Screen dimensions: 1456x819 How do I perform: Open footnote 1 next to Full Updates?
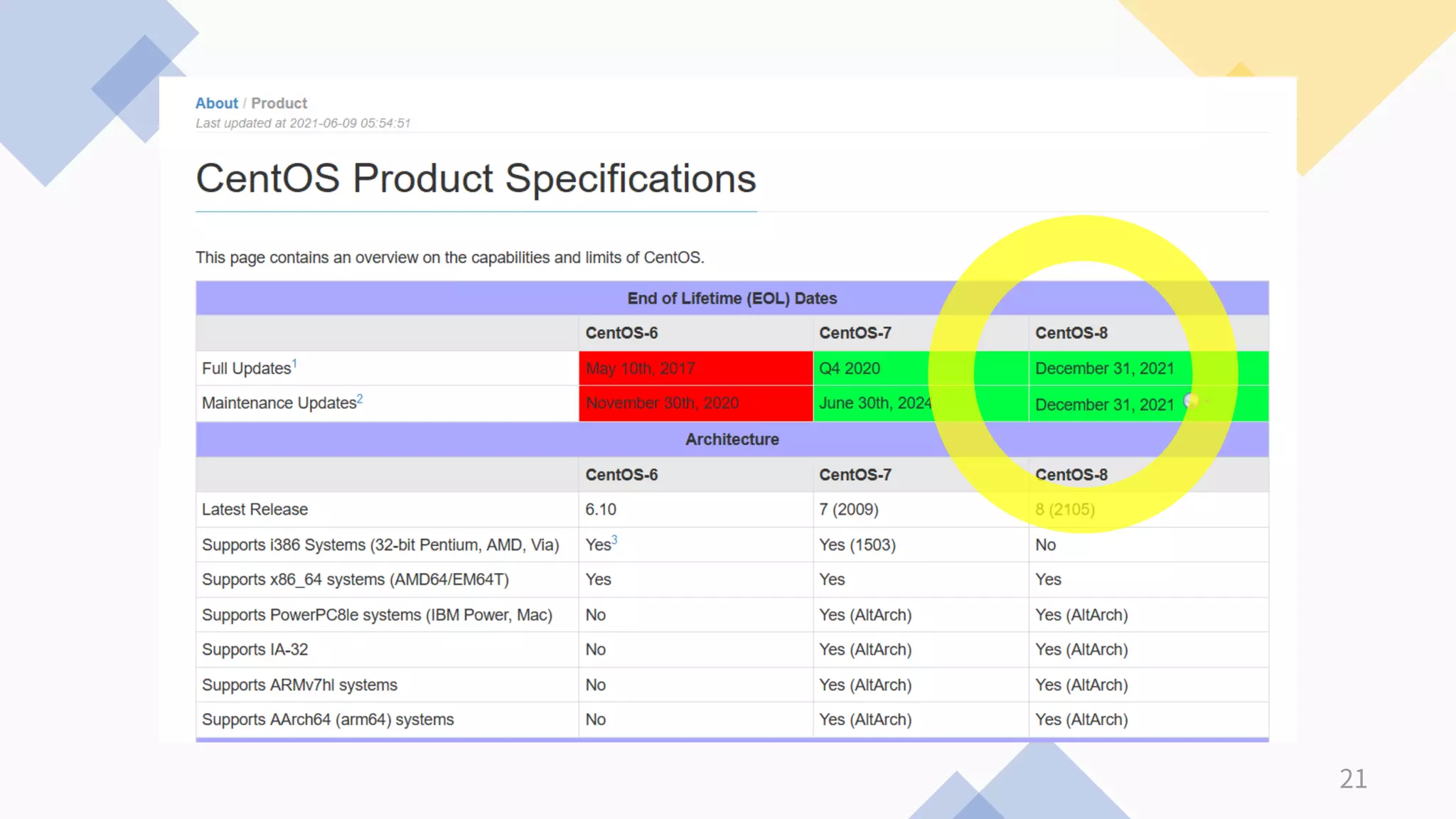point(294,363)
